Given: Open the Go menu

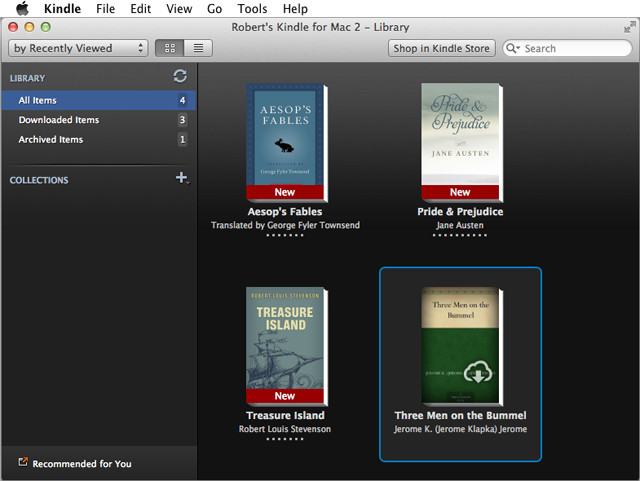Looking at the screenshot, I should click(x=214, y=9).
